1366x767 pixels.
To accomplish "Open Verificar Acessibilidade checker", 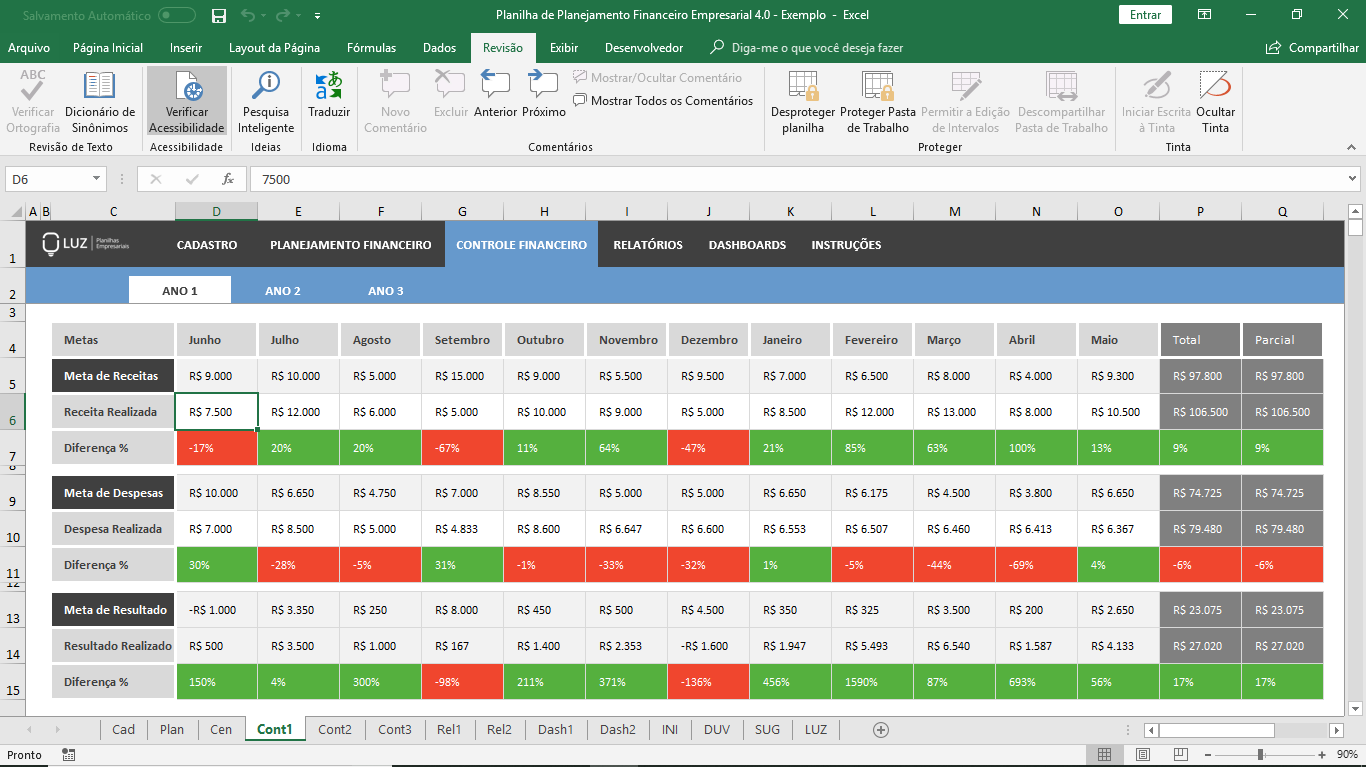I will 187,102.
